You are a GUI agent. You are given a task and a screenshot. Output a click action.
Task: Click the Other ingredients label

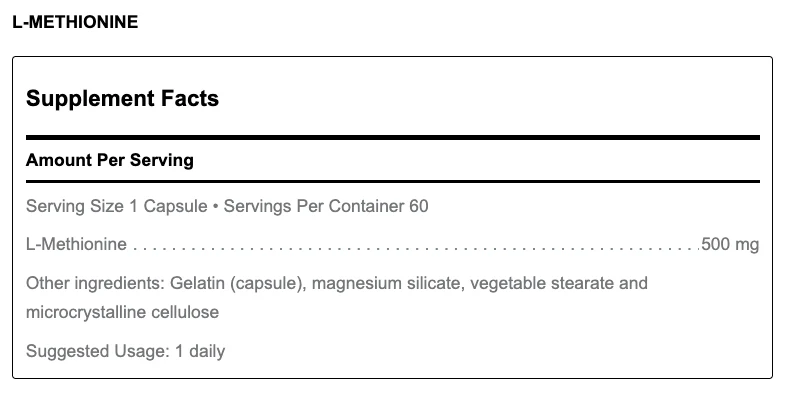point(96,283)
